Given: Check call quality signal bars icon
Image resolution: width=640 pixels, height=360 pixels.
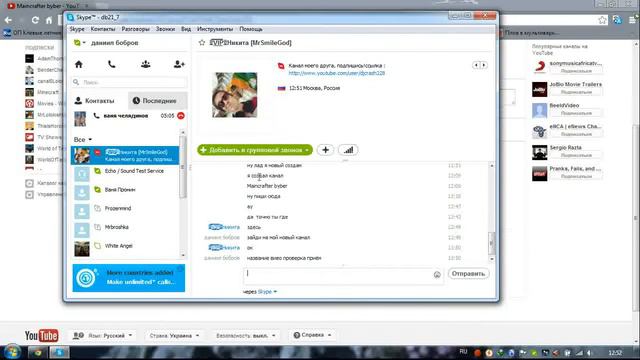Looking at the screenshot, I should point(348,150).
